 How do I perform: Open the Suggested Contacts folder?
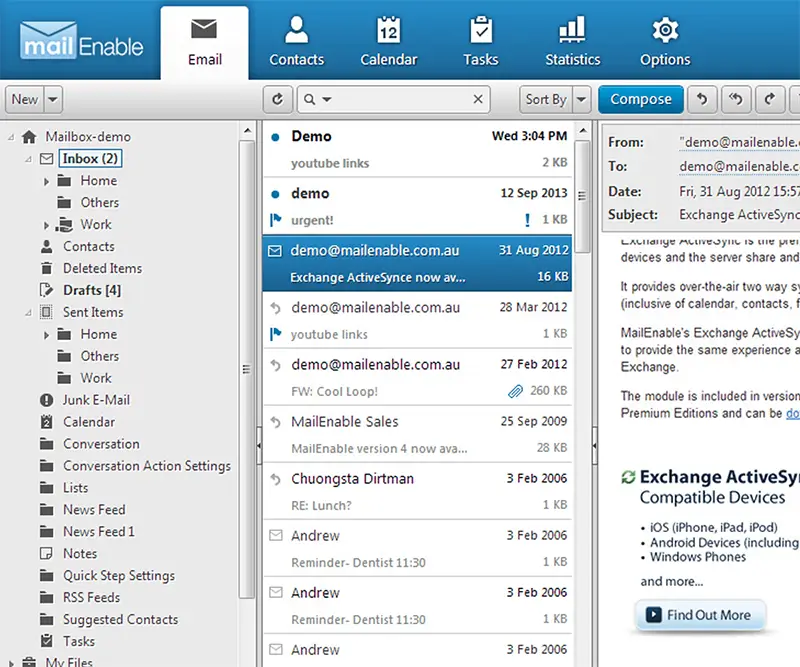pyautogui.click(x=120, y=620)
